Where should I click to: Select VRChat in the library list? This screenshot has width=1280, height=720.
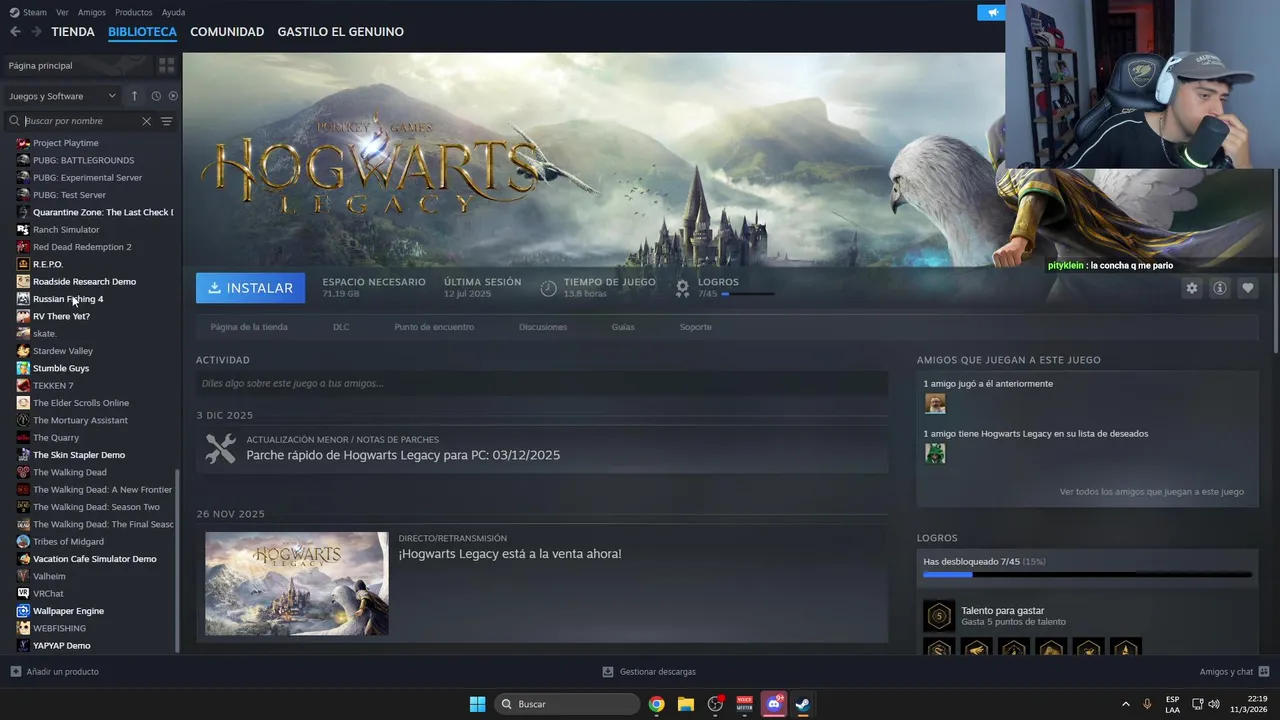tap(48, 593)
